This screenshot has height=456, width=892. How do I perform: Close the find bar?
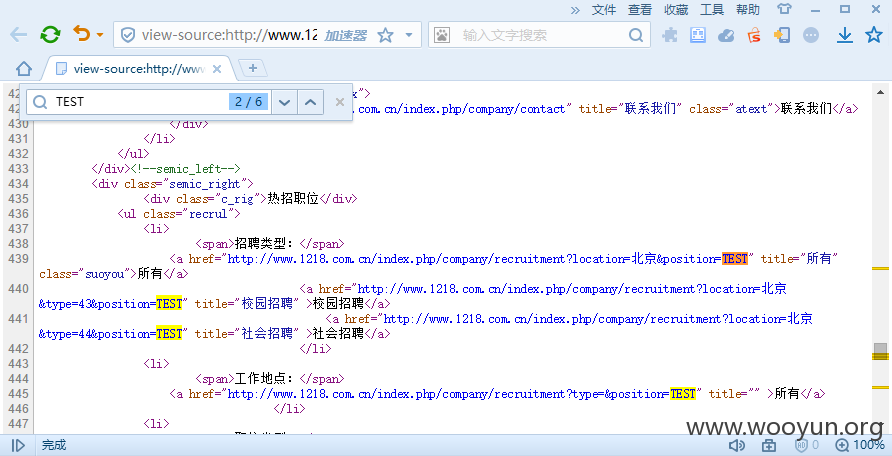[340, 102]
